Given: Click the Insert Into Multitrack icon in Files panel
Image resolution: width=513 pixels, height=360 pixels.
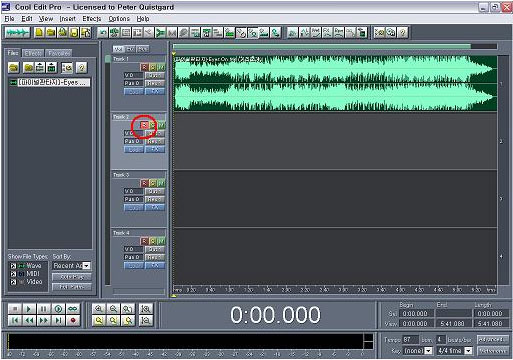Looking at the screenshot, I should (40, 68).
